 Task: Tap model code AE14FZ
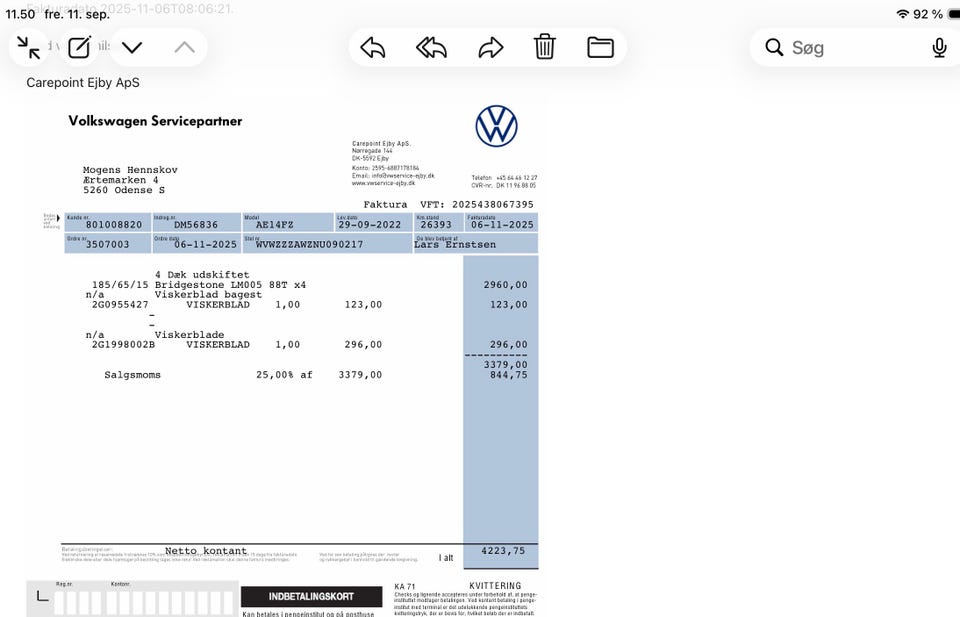coord(274,225)
